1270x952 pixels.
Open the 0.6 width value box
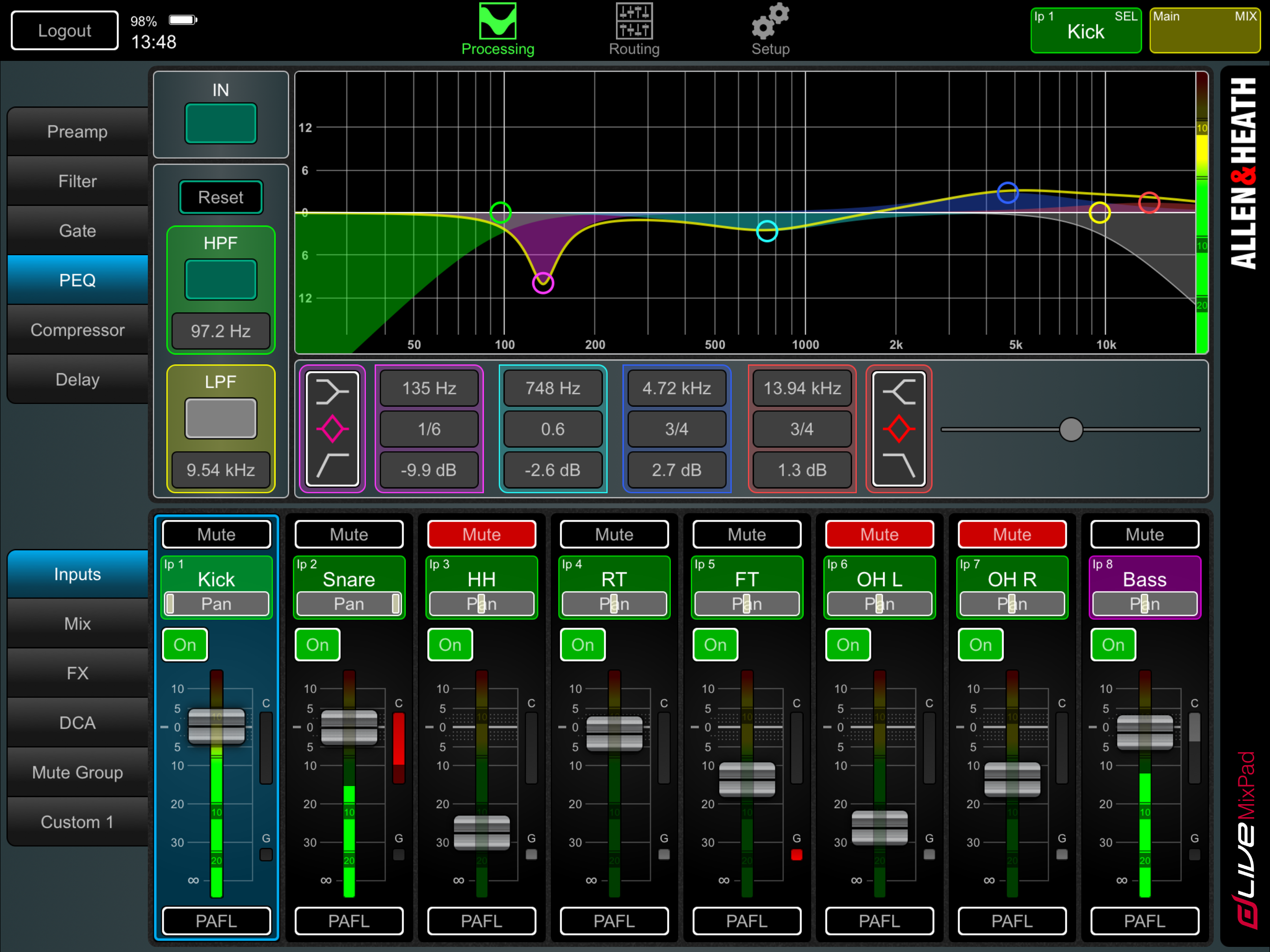[x=552, y=429]
